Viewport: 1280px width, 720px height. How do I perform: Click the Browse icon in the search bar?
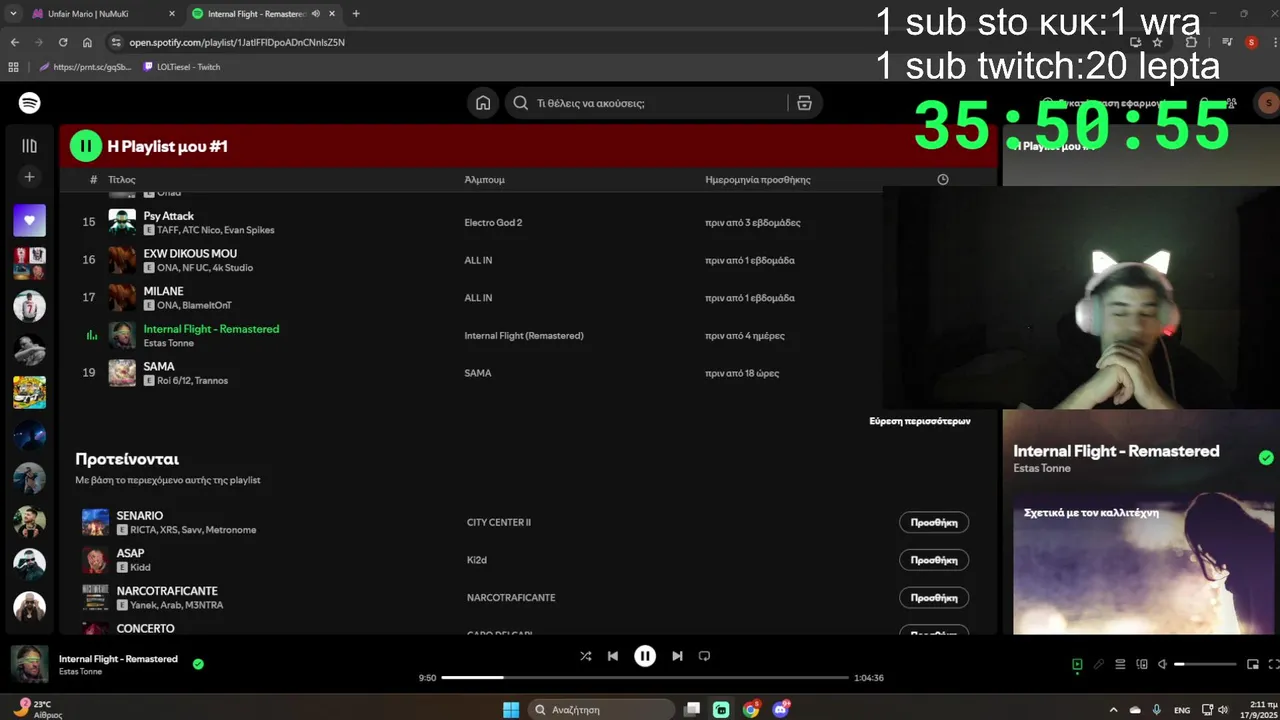tap(804, 103)
